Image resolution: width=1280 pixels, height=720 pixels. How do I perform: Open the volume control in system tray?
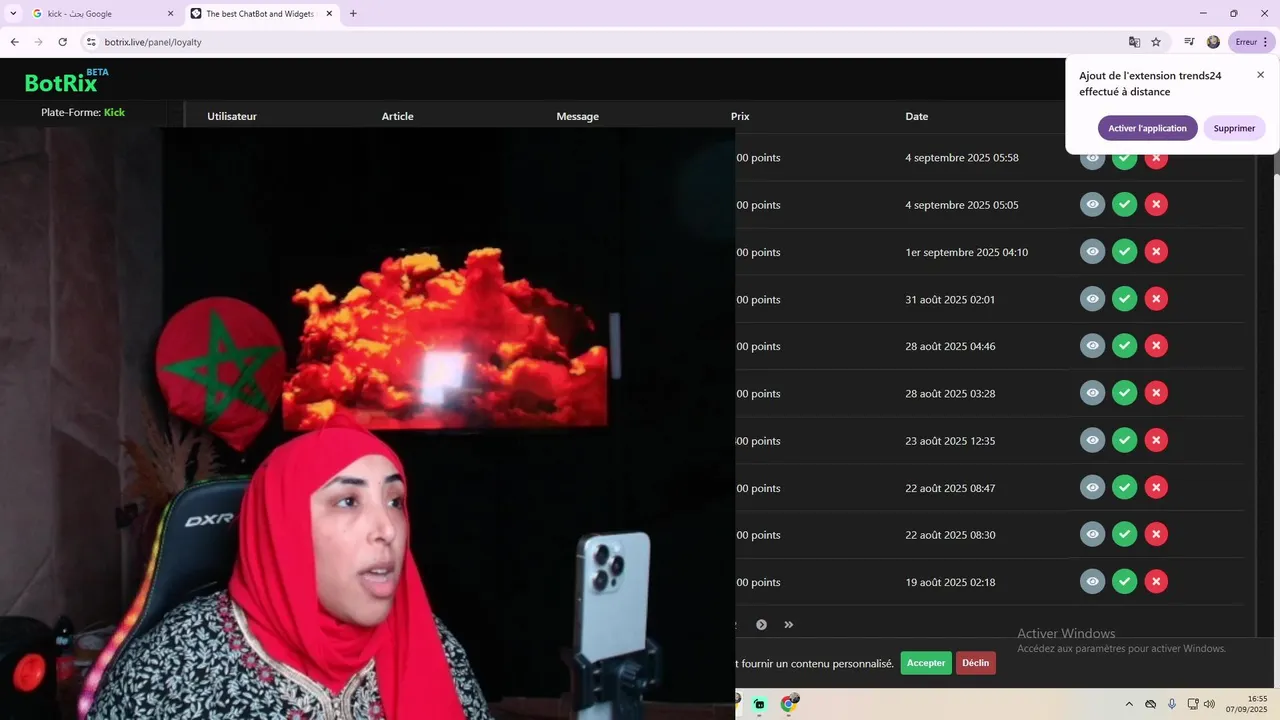tap(1209, 704)
